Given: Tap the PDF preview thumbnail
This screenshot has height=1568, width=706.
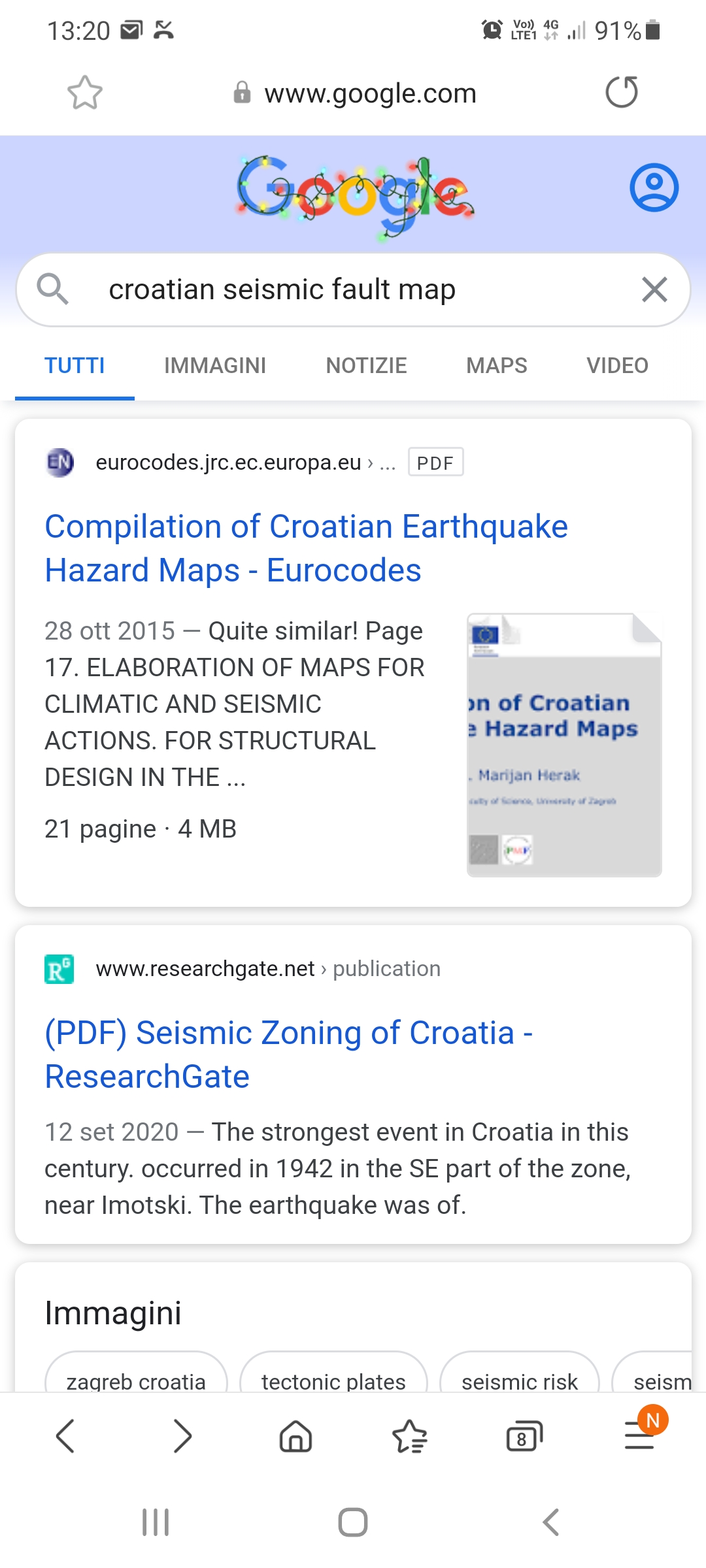Looking at the screenshot, I should pyautogui.click(x=564, y=745).
